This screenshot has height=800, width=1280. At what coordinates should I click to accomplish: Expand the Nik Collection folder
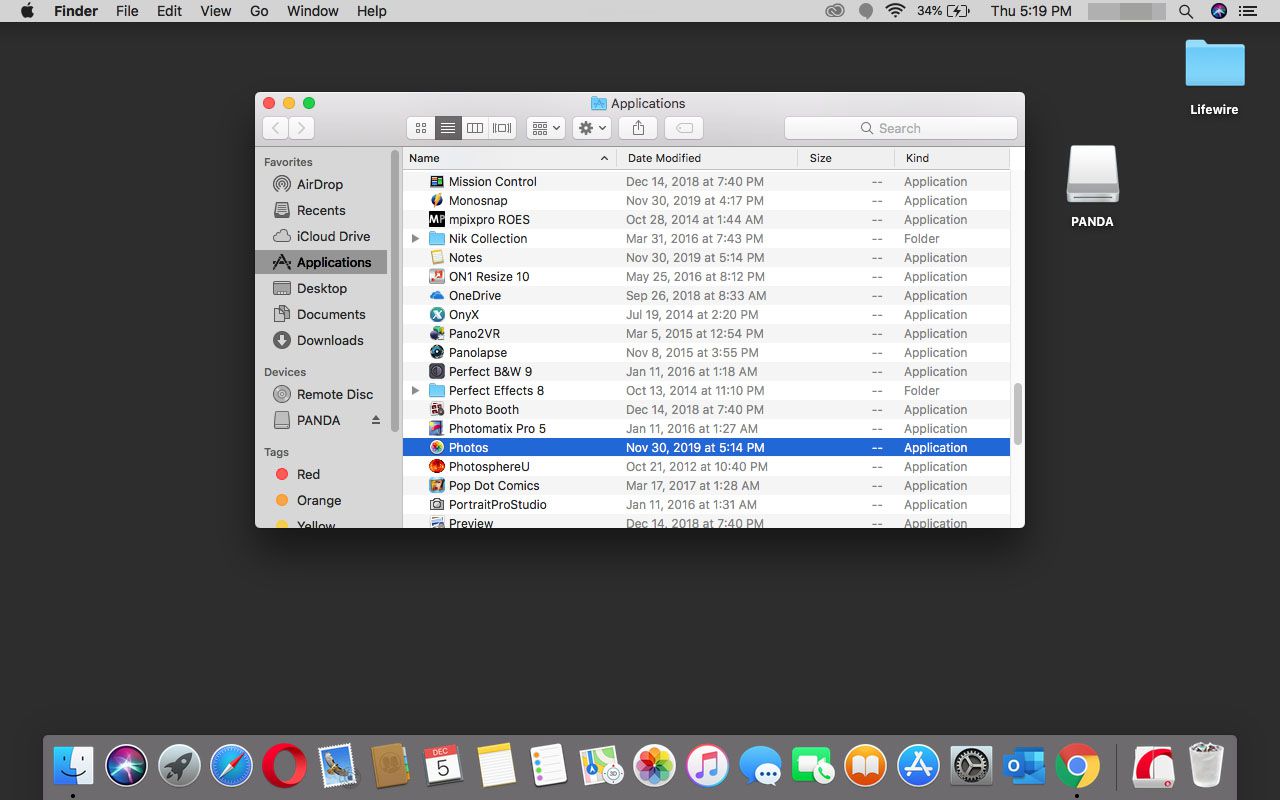415,239
